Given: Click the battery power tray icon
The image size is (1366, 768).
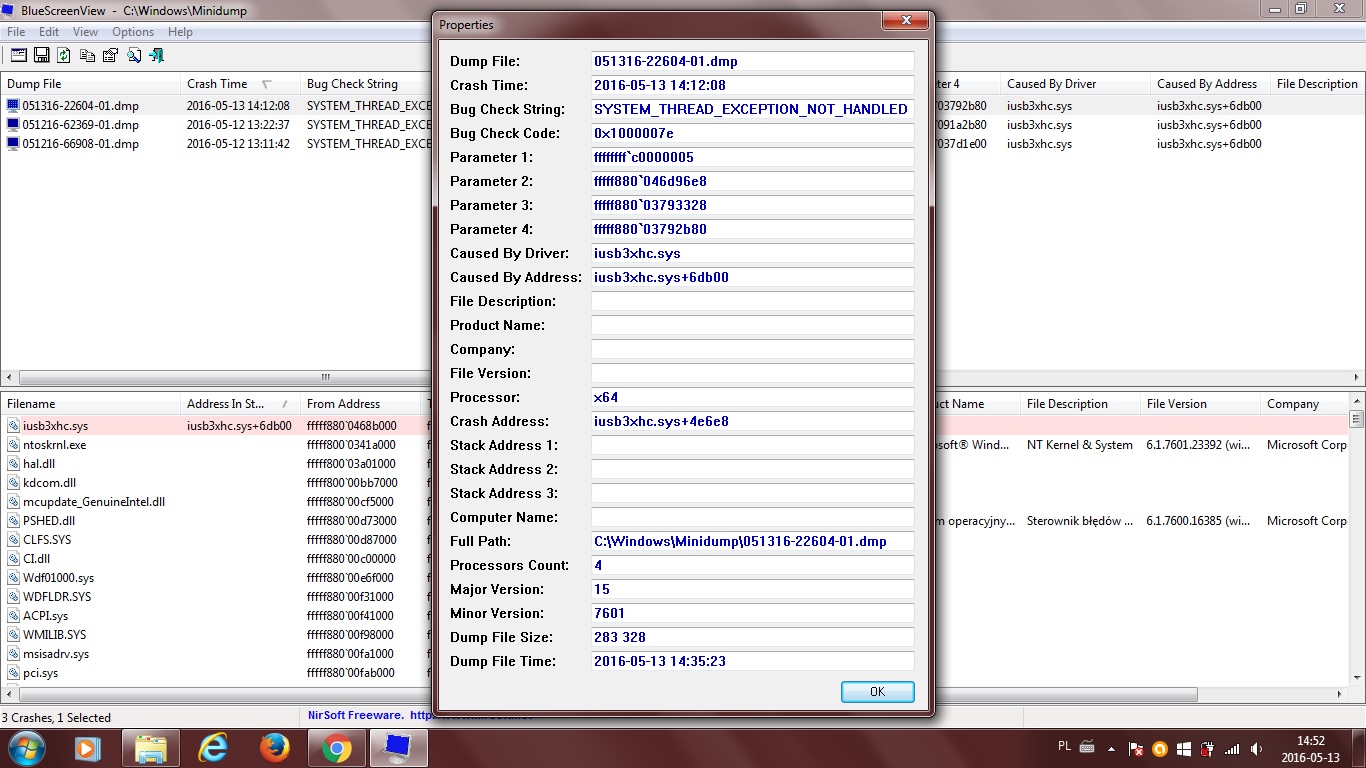Looking at the screenshot, I should [x=1208, y=748].
